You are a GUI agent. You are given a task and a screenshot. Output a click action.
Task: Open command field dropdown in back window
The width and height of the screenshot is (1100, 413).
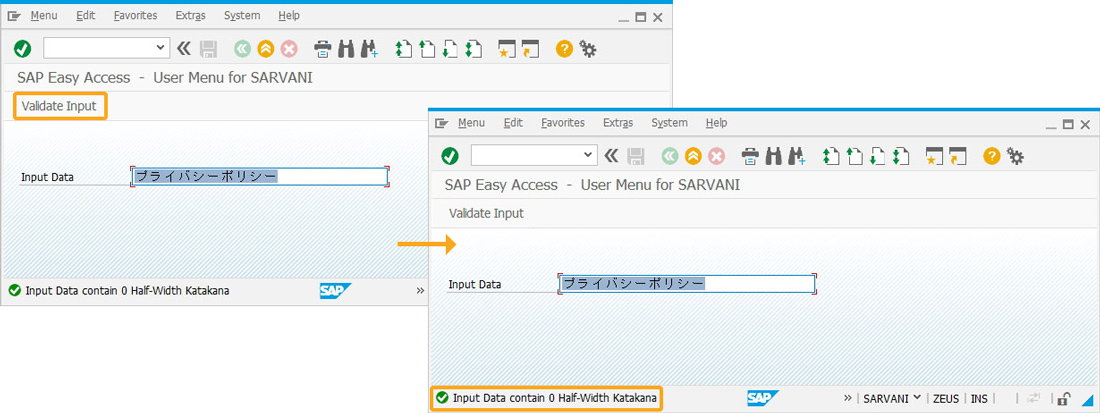[161, 48]
